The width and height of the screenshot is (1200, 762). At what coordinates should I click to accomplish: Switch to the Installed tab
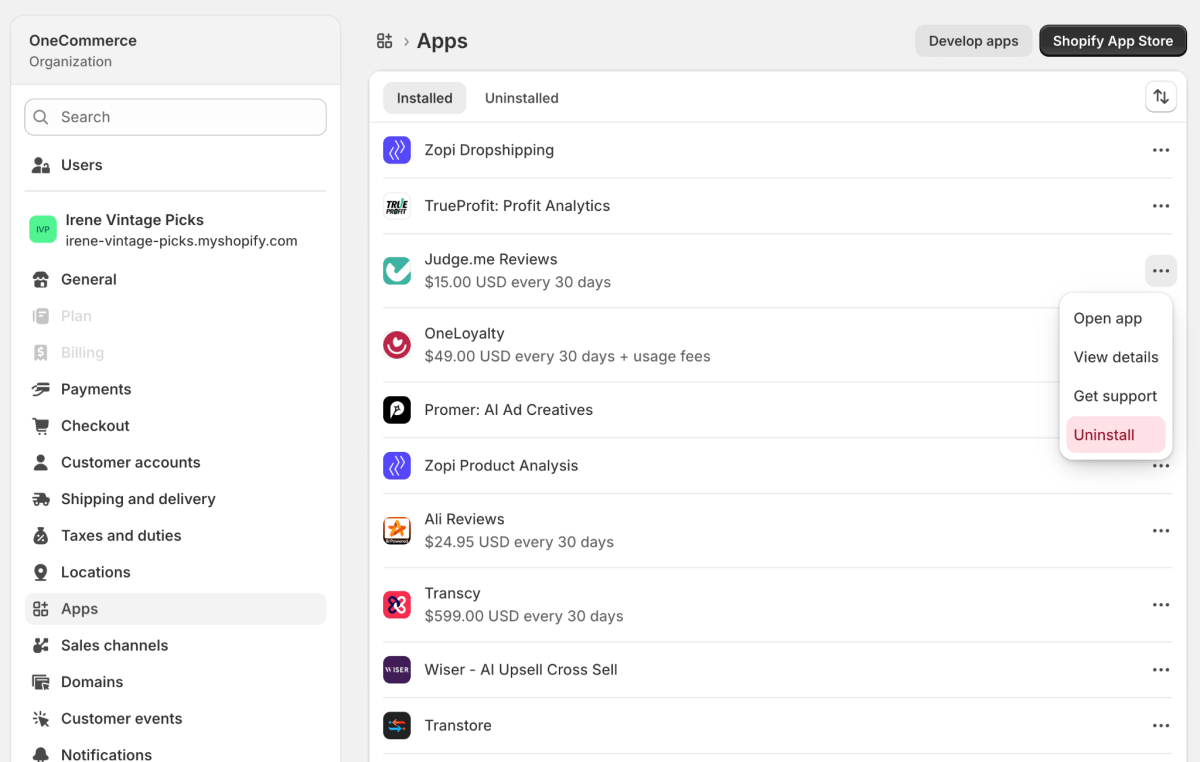425,98
